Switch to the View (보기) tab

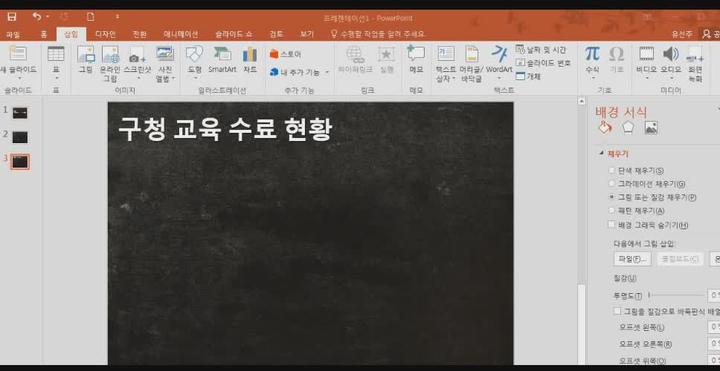[307, 34]
